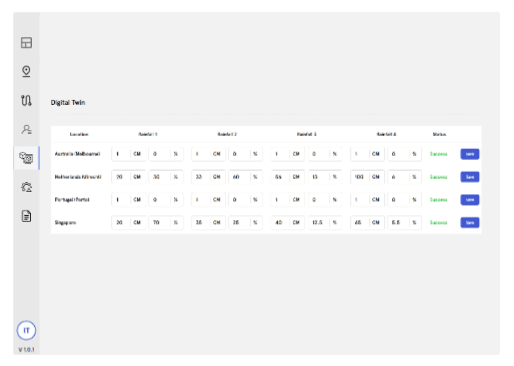This screenshot has width=514, height=366.
Task: Select the Digital Twin icon in sidebar
Action: pyautogui.click(x=26, y=158)
